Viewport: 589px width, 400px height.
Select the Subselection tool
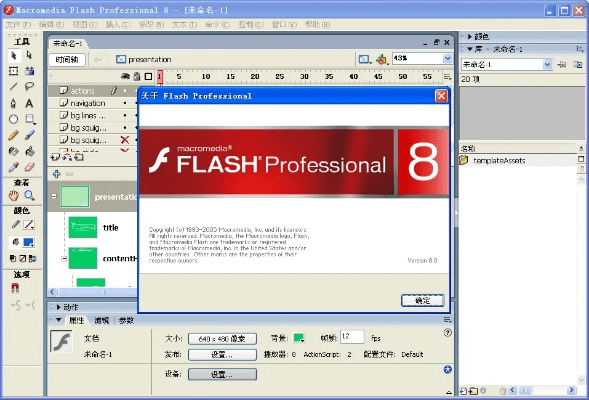click(x=29, y=56)
